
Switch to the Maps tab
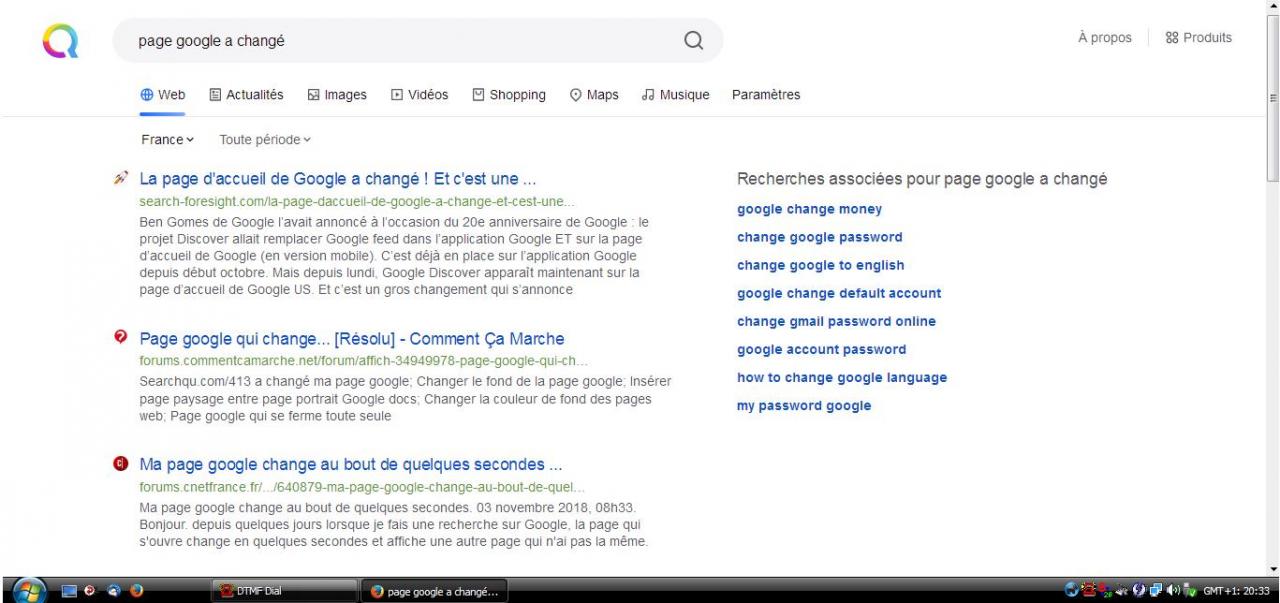pyautogui.click(x=594, y=95)
